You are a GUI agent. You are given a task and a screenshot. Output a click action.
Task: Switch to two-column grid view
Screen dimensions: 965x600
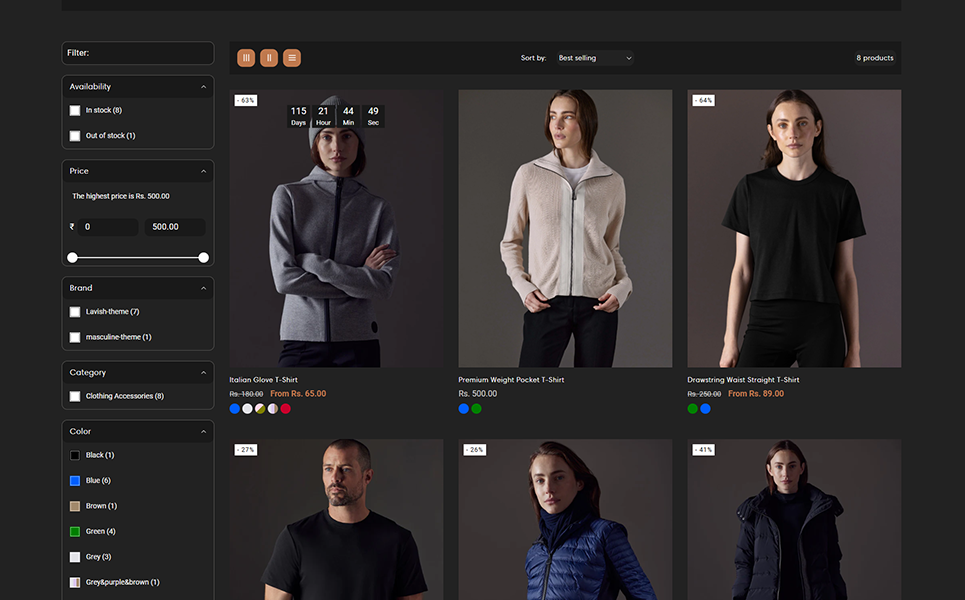click(x=269, y=58)
